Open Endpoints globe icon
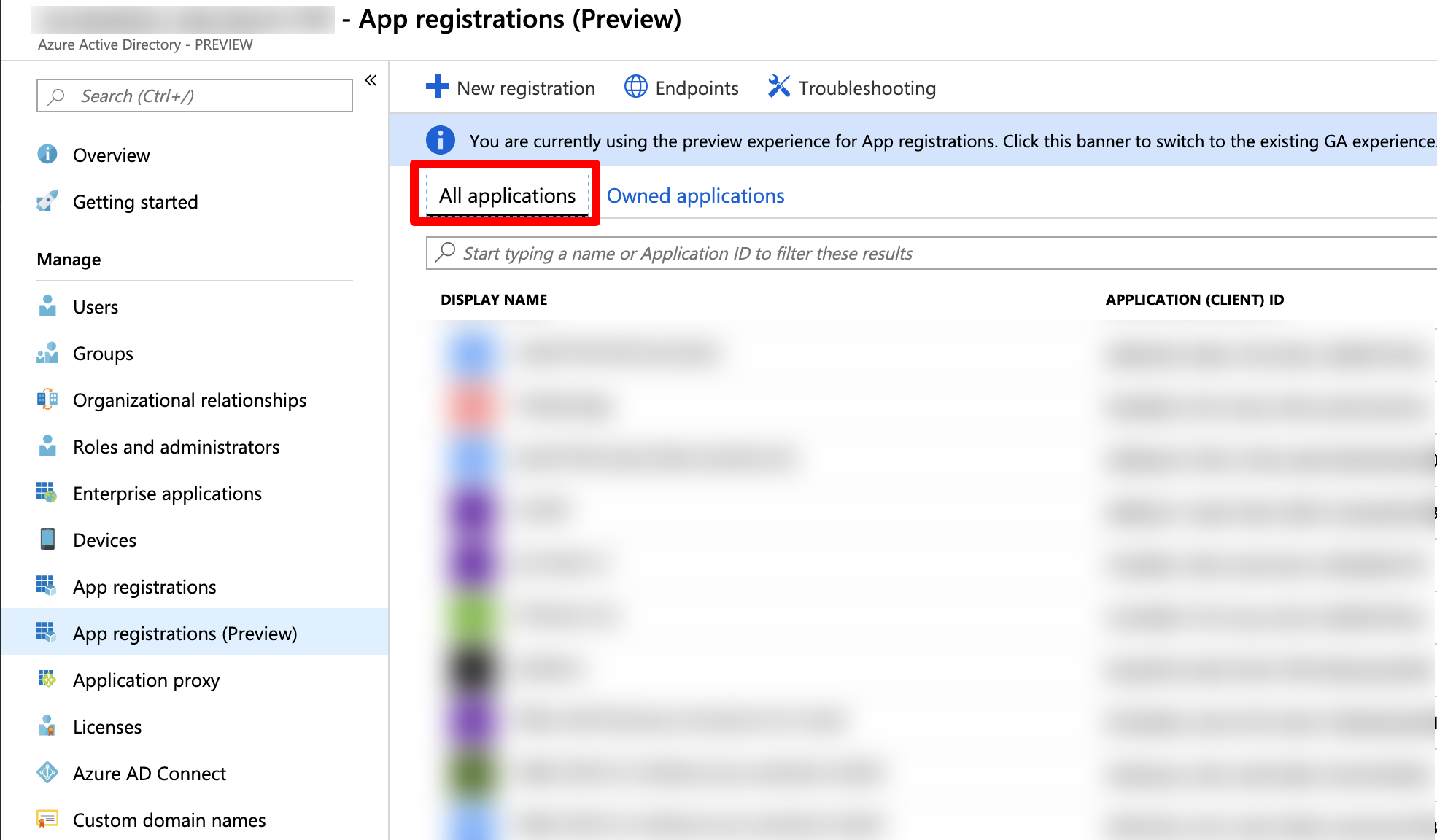This screenshot has height=840, width=1437. pos(635,87)
